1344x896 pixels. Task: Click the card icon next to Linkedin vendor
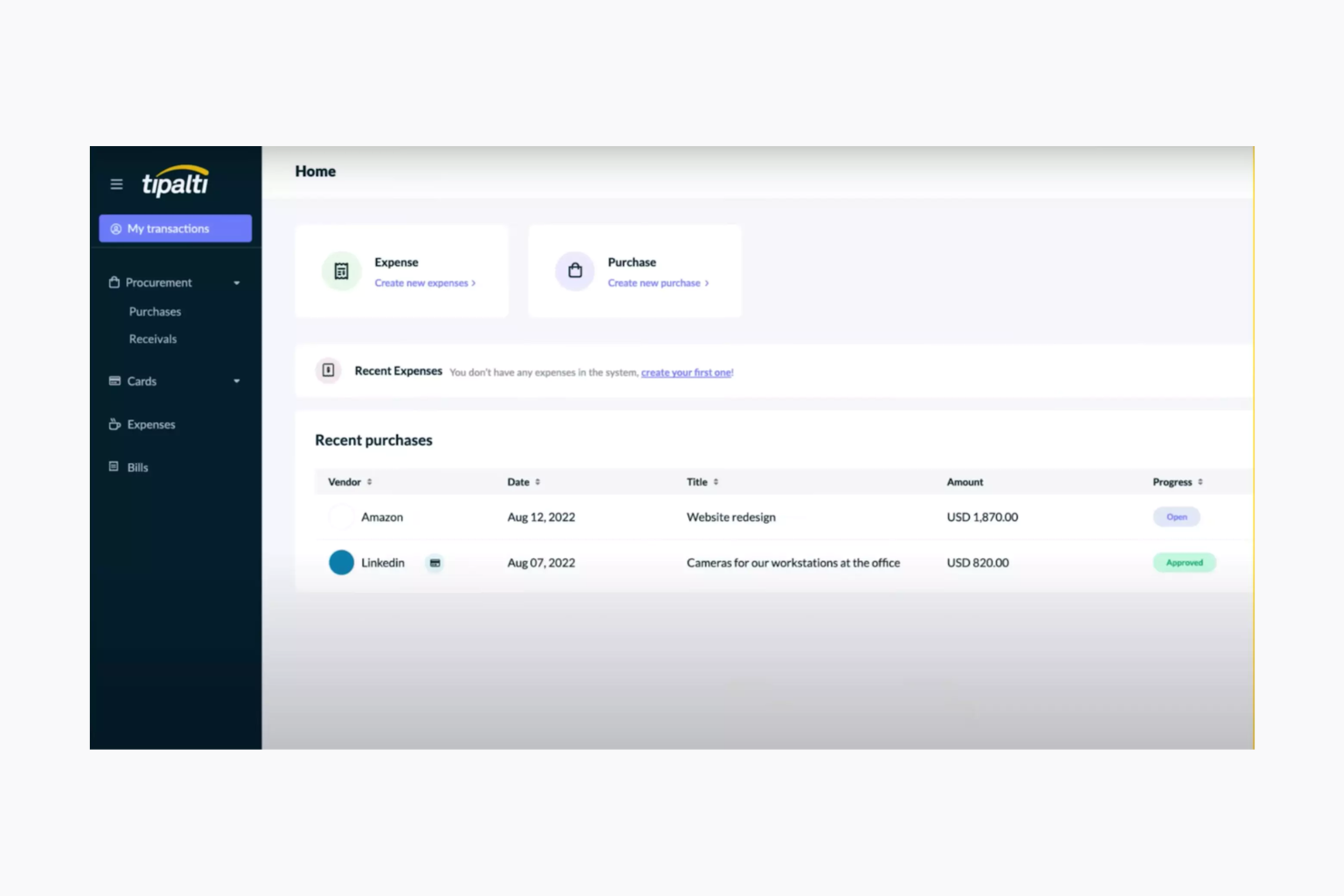coord(435,563)
